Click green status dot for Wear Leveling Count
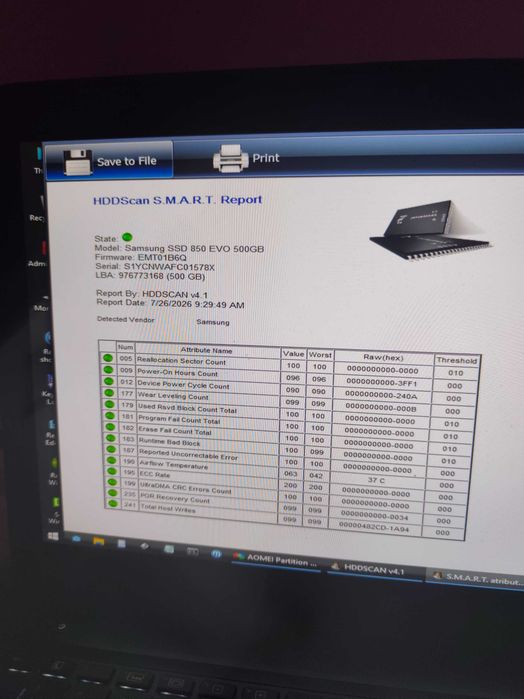Image resolution: width=524 pixels, height=699 pixels. tap(108, 393)
